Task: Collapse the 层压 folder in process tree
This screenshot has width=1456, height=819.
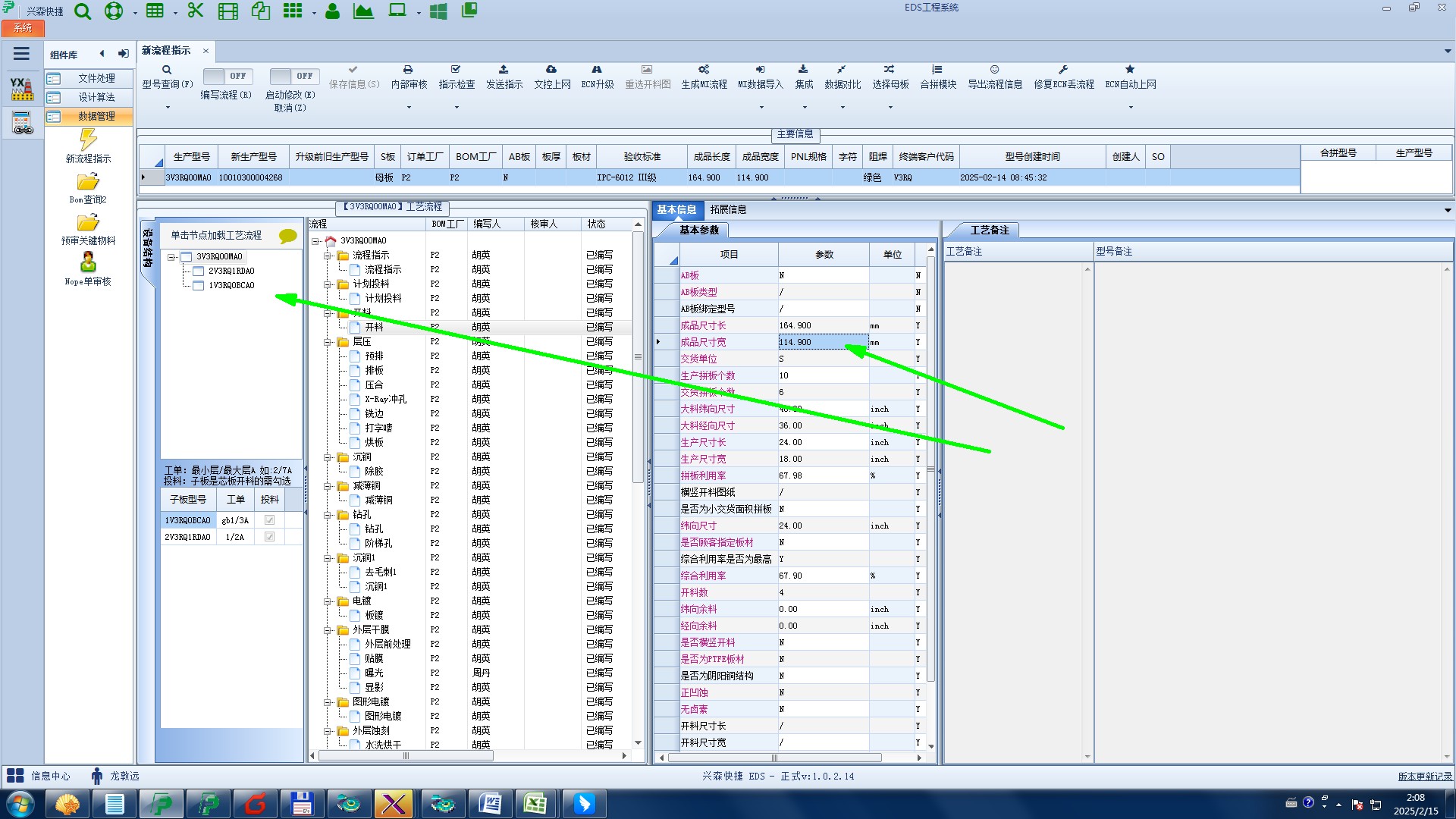Action: click(x=328, y=342)
